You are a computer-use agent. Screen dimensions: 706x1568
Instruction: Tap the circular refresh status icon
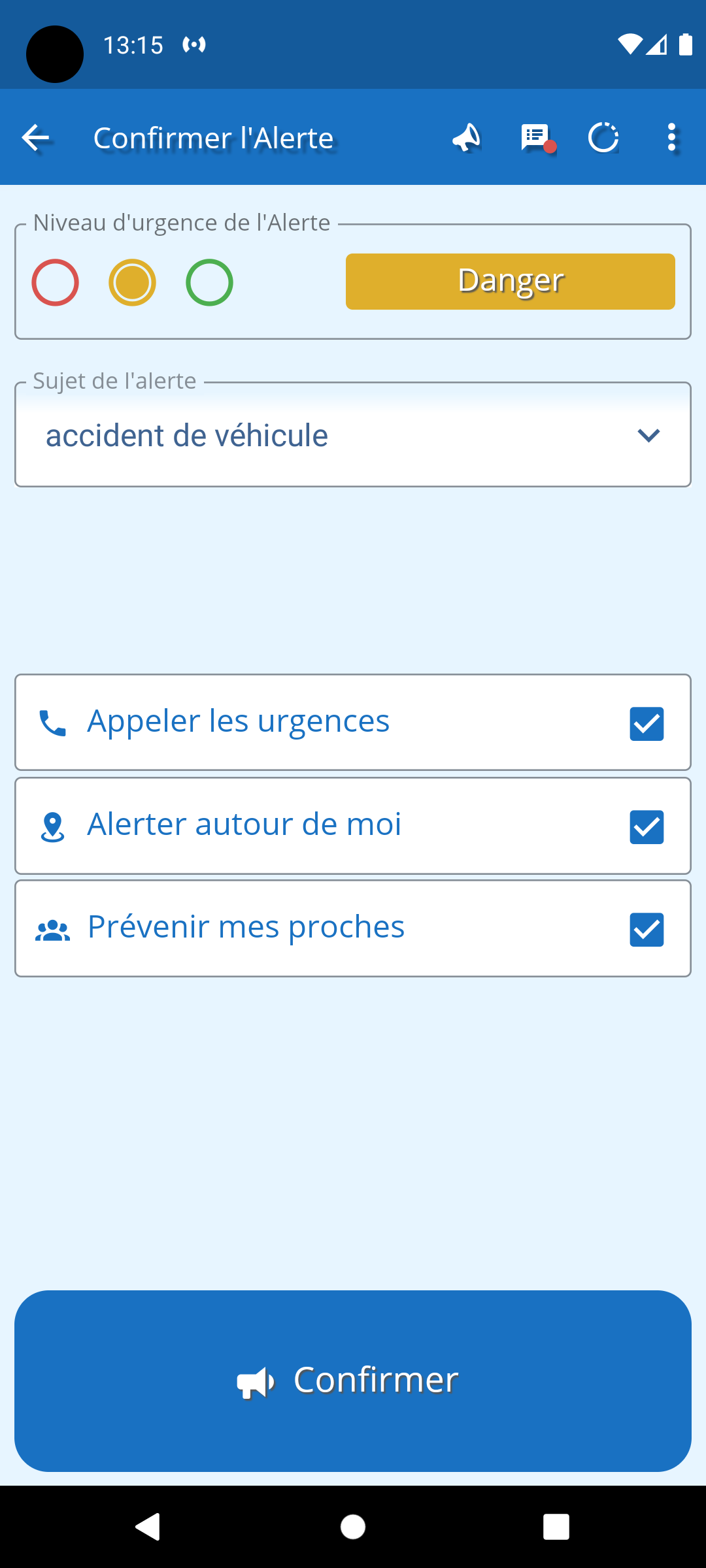[603, 138]
